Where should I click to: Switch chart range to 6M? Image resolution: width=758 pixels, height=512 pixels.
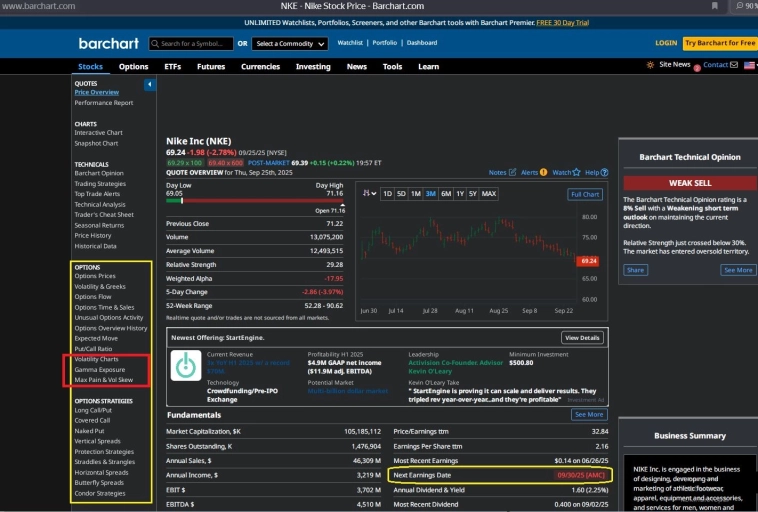tap(446, 193)
